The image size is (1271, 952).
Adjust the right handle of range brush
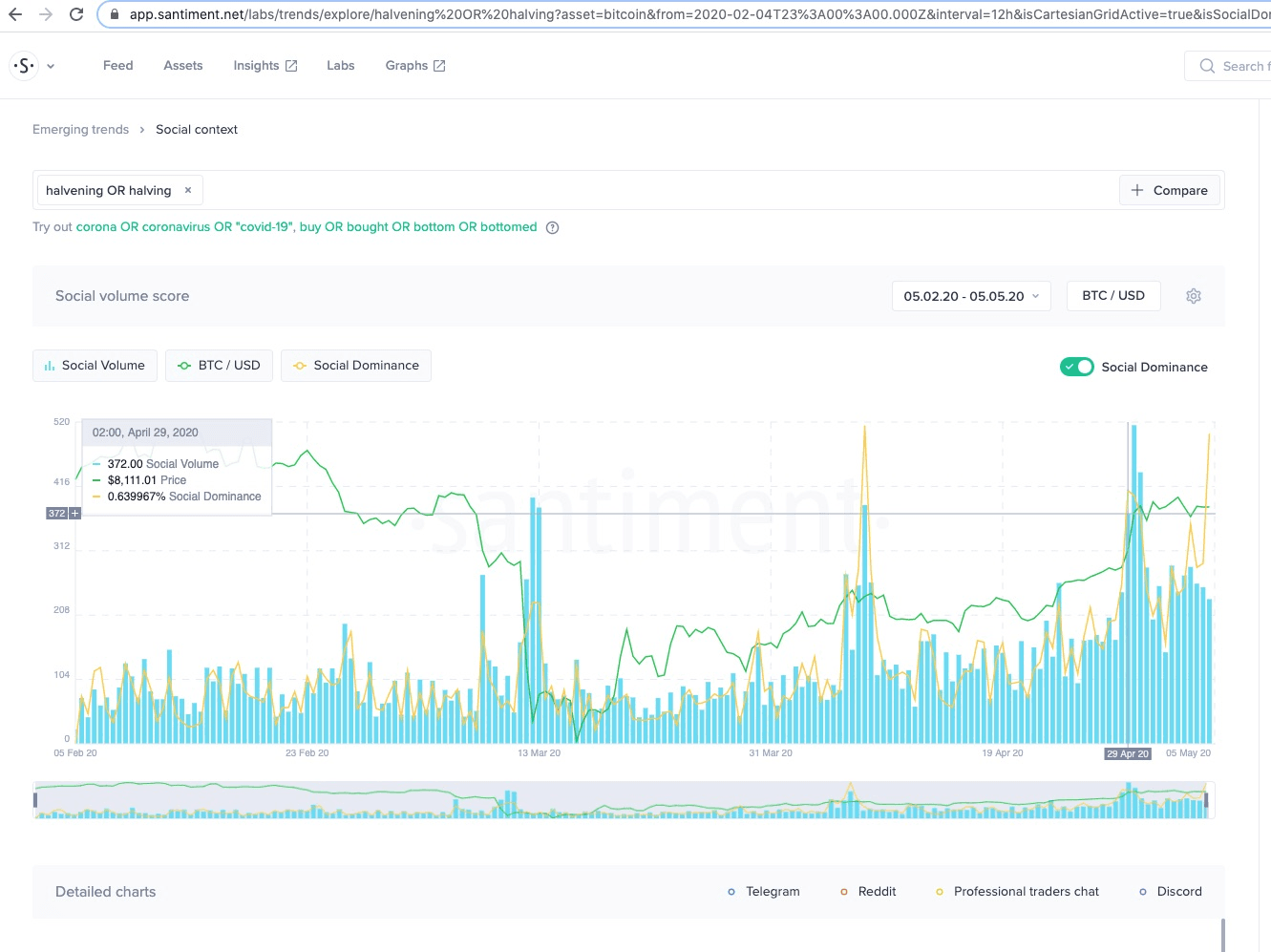click(x=1206, y=800)
